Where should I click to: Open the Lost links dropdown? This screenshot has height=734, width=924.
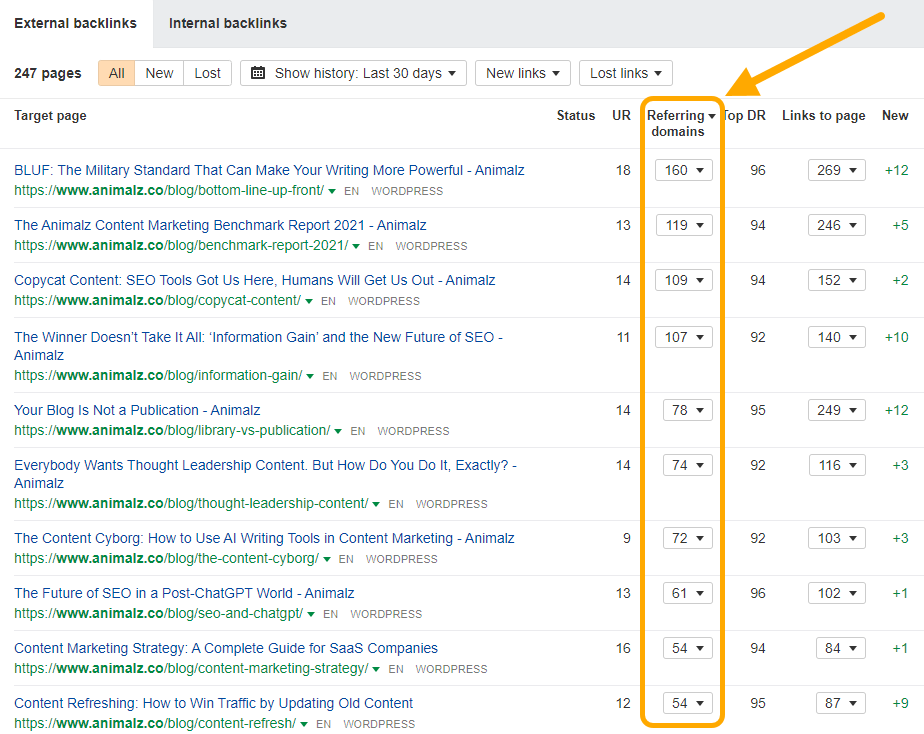pyautogui.click(x=625, y=72)
